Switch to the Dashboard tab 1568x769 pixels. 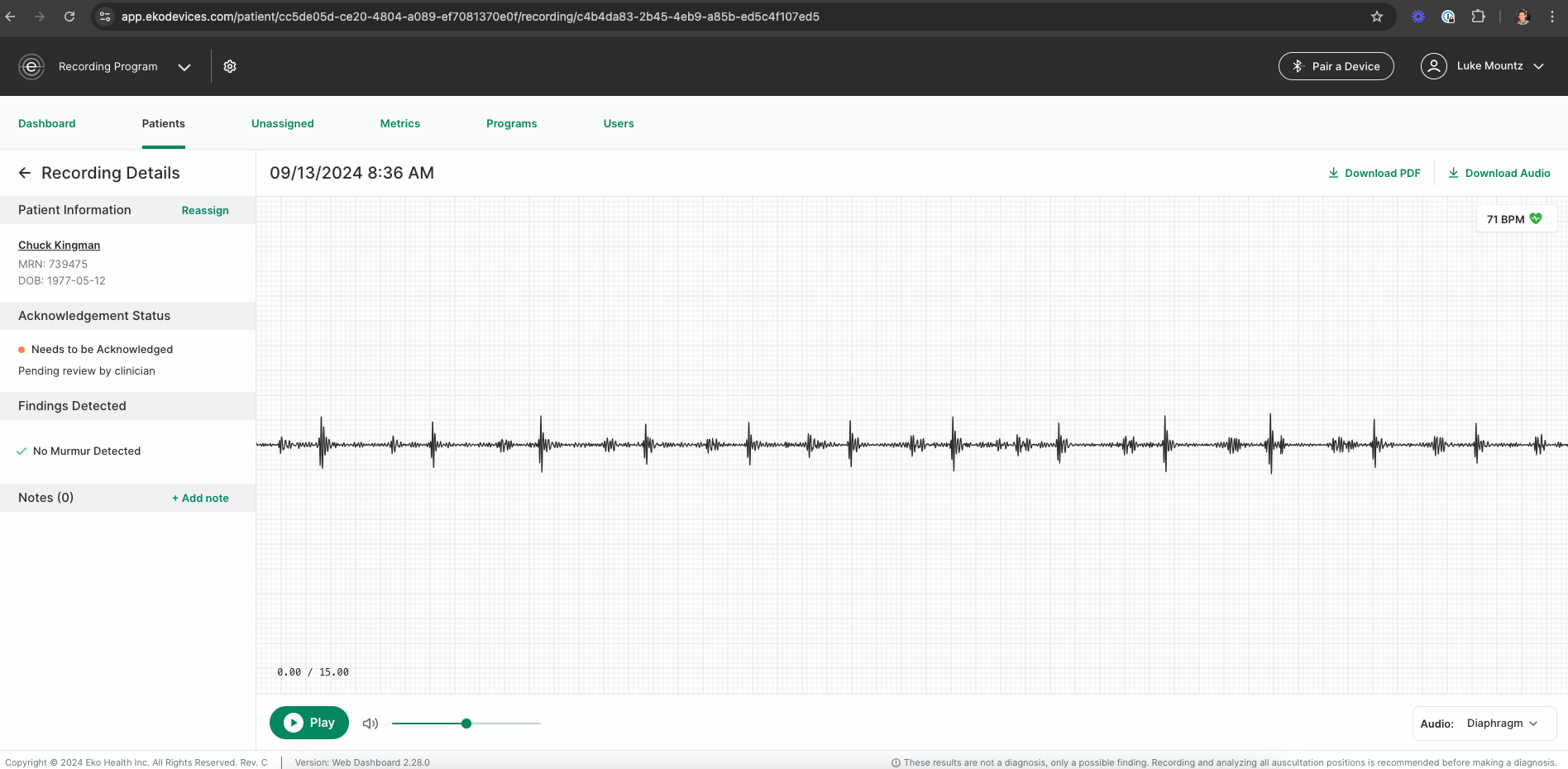pos(47,123)
